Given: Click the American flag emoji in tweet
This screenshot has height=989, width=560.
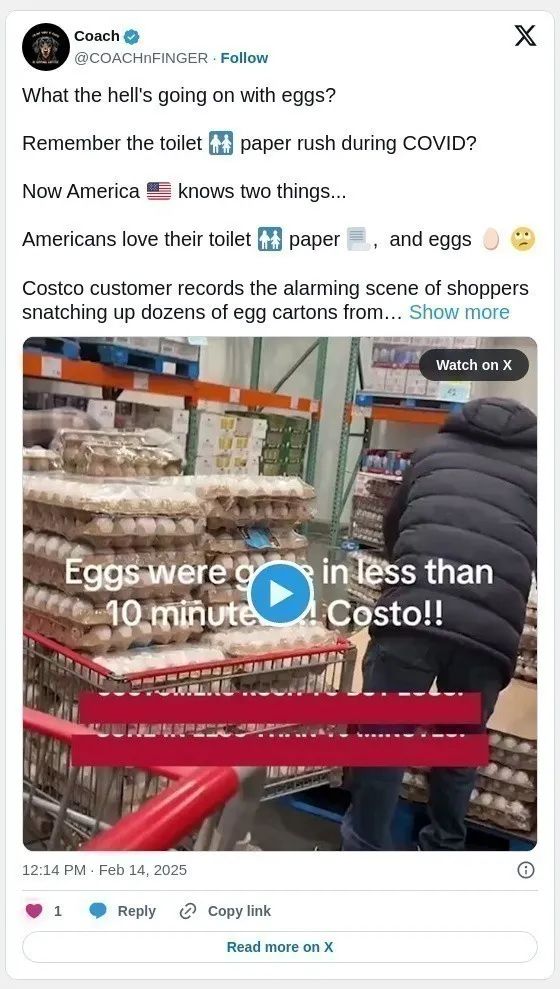Looking at the screenshot, I should click(x=159, y=191).
